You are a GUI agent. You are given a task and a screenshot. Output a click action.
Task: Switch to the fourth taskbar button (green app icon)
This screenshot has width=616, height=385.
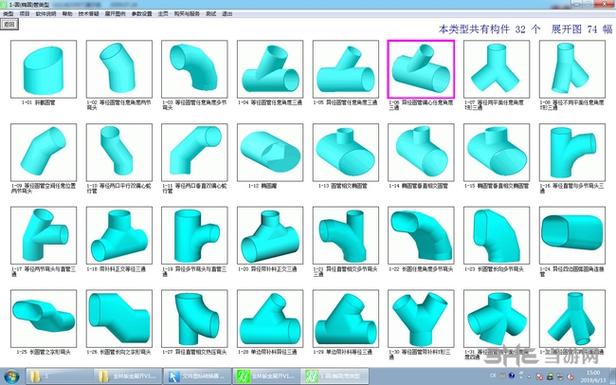[x=266, y=376]
